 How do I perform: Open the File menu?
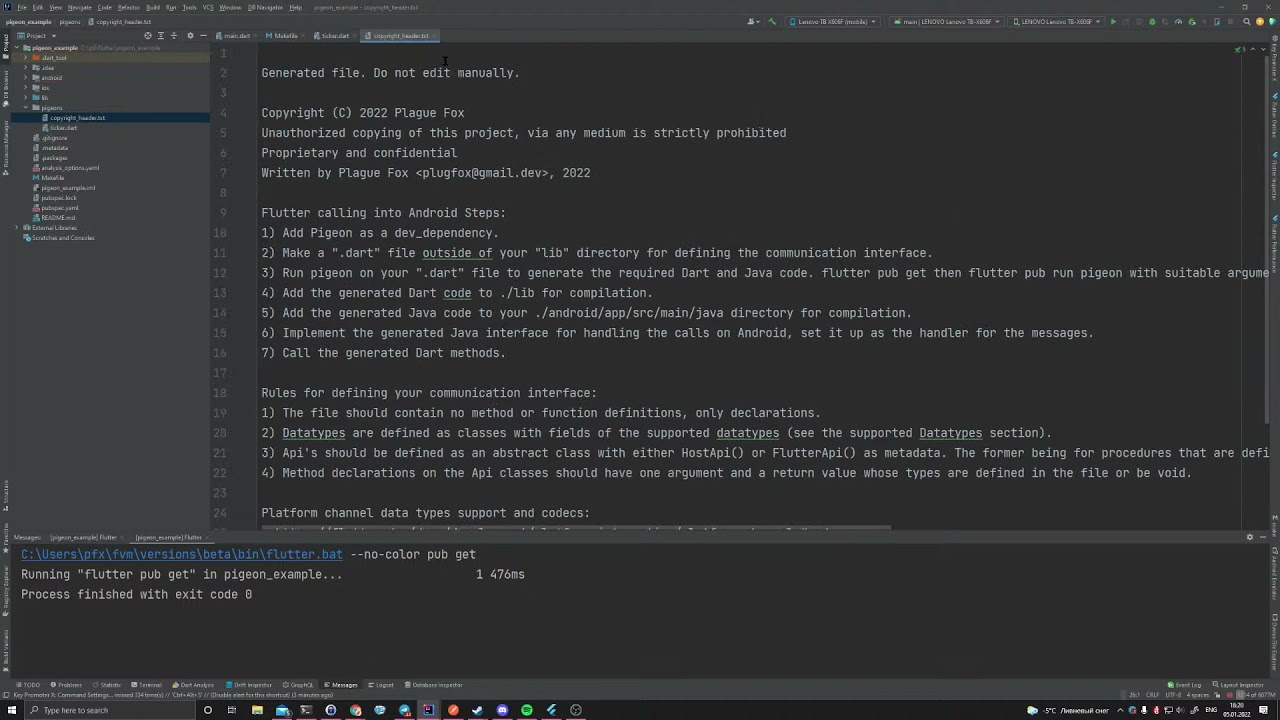22,7
